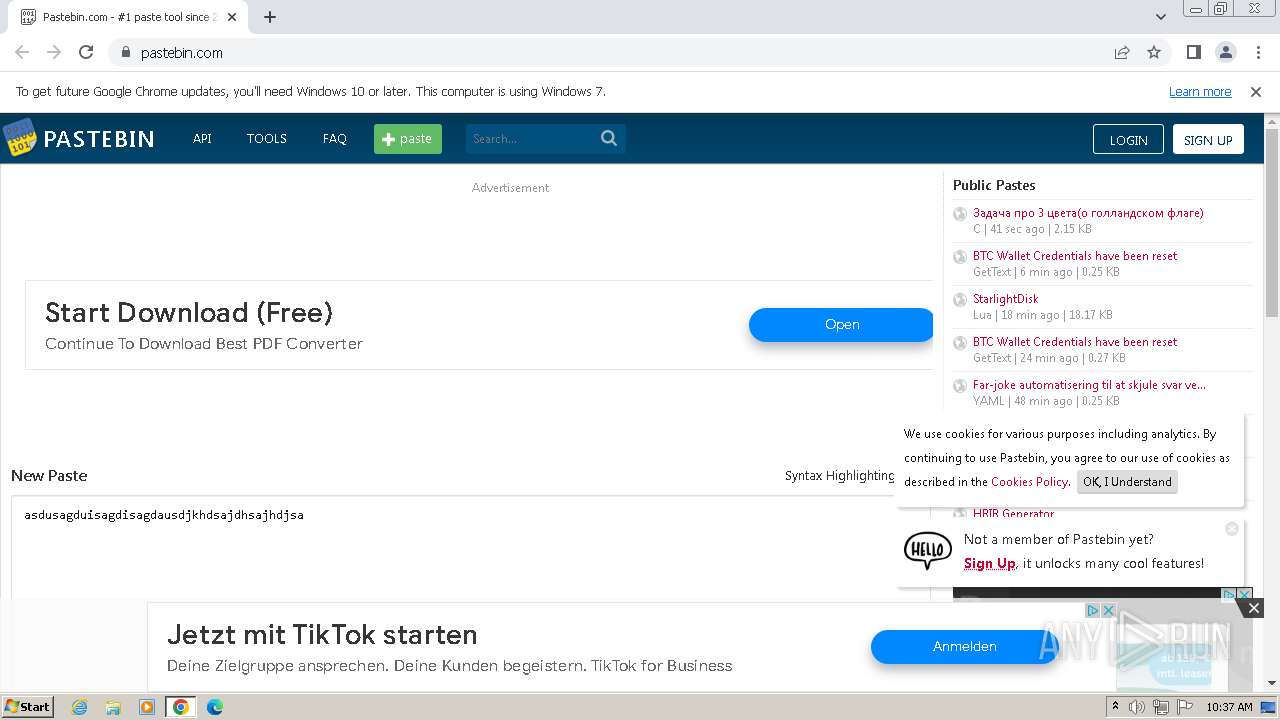The width and height of the screenshot is (1280, 720).
Task: Open the Cookies Policy link
Action: point(1029,482)
